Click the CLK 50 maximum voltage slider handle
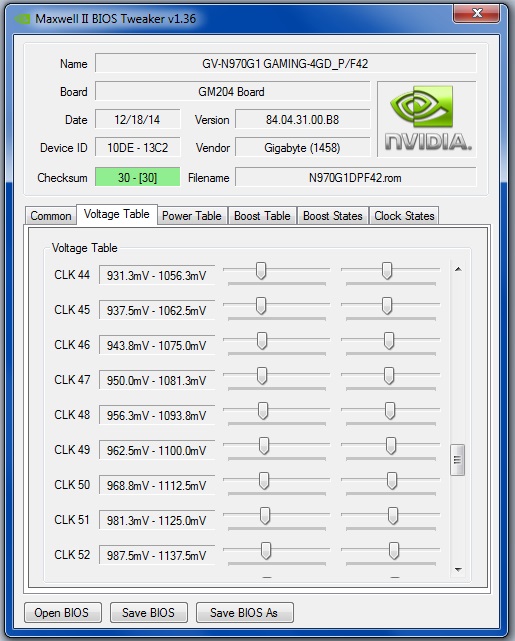This screenshot has height=641, width=515. point(392,481)
